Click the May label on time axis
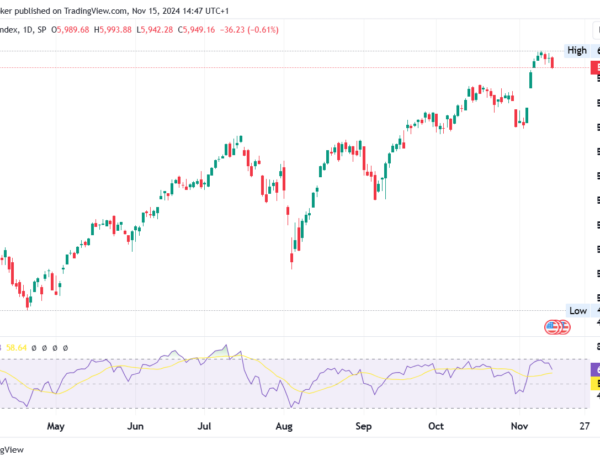 pos(55,425)
